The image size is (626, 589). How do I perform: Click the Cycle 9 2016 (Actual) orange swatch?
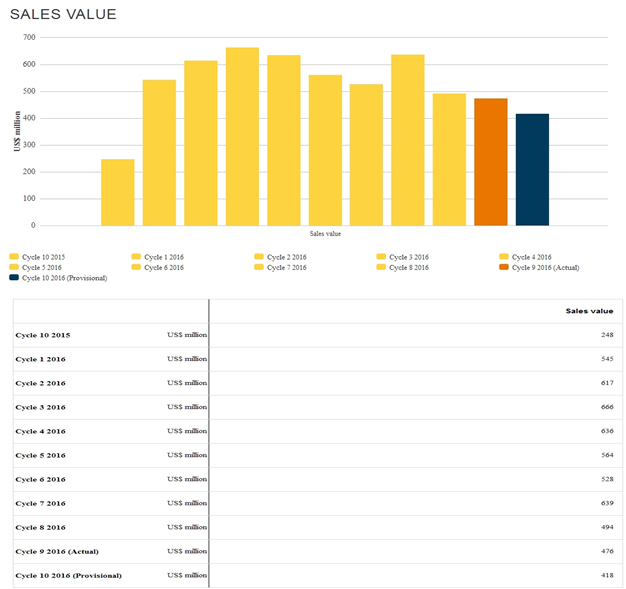[503, 267]
